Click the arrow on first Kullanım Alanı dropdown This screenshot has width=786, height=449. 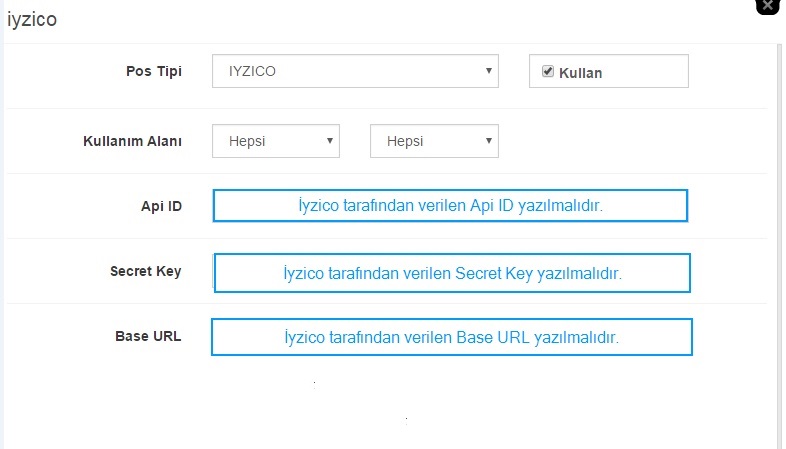pyautogui.click(x=330, y=141)
